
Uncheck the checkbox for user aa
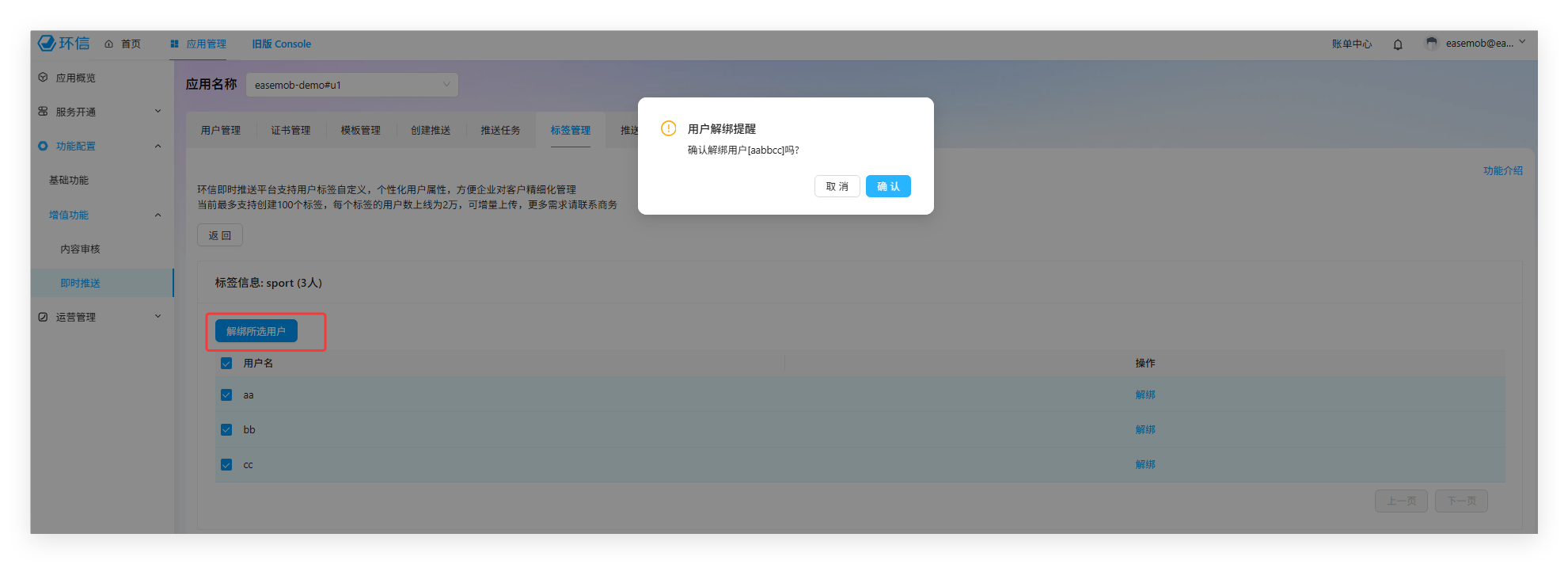pos(226,394)
